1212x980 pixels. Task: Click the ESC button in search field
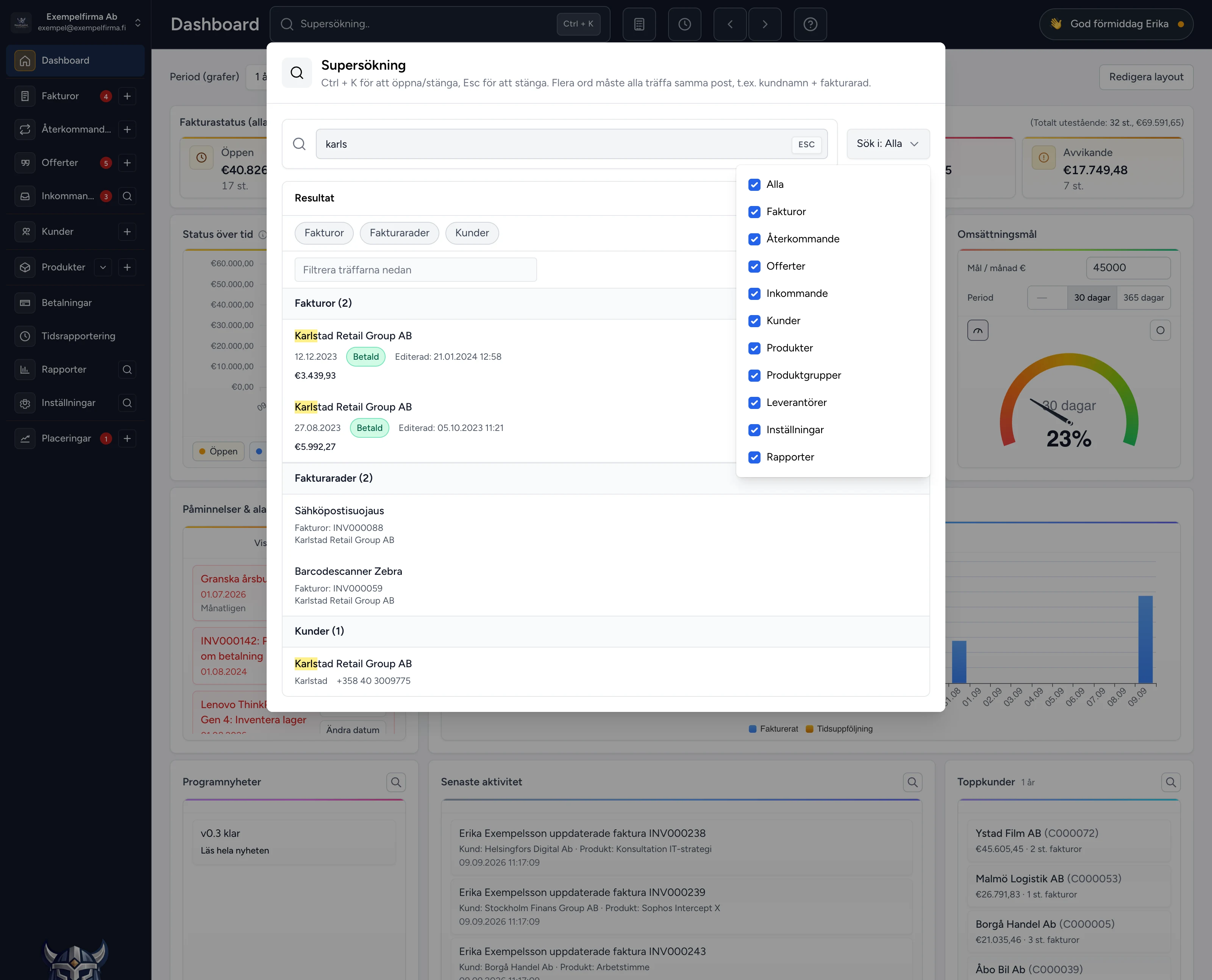[x=806, y=145]
